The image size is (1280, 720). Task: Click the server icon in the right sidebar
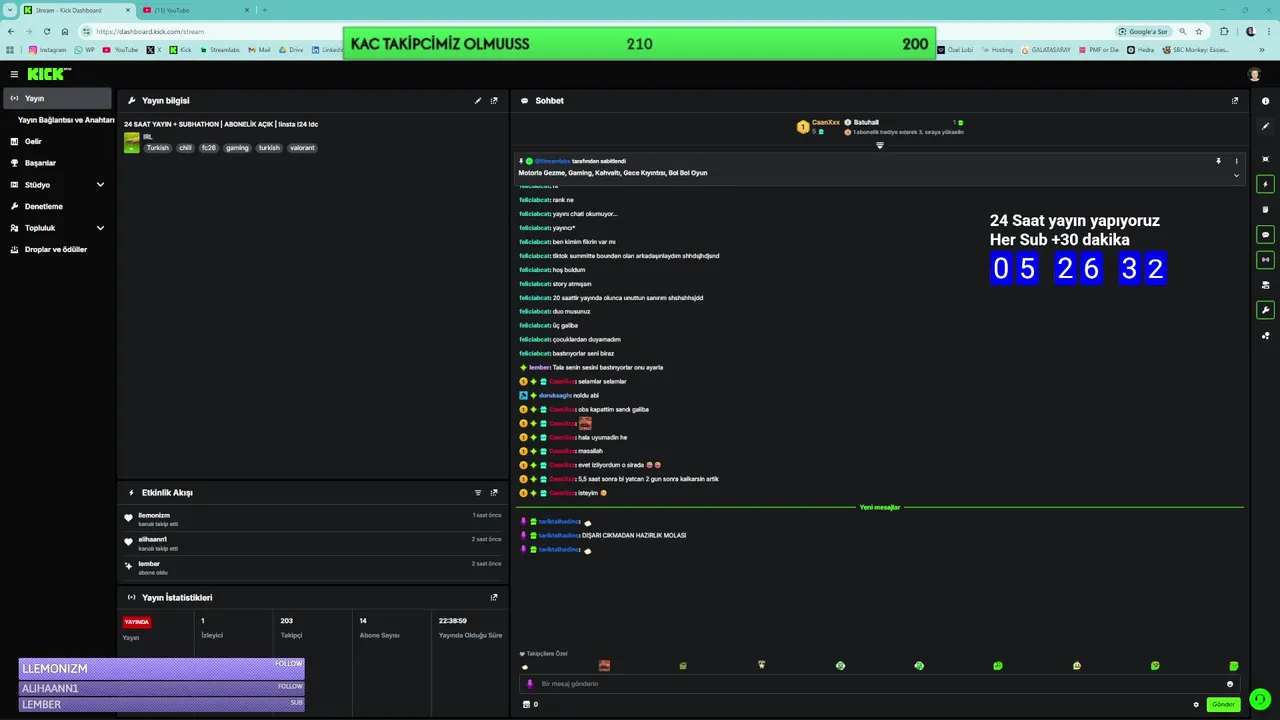click(1266, 285)
